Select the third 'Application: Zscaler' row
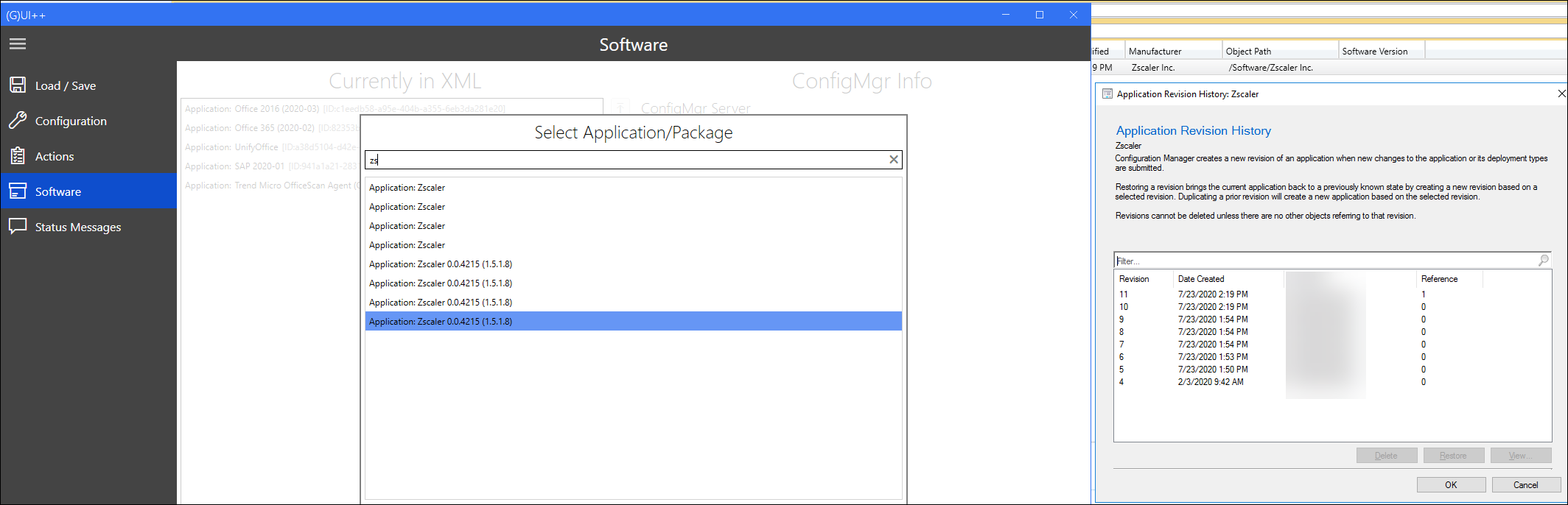The height and width of the screenshot is (505, 1568). [634, 226]
